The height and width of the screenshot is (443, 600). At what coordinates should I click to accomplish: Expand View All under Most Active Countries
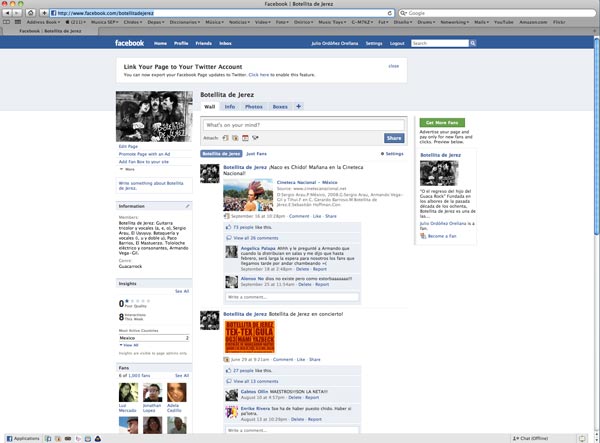(x=129, y=345)
